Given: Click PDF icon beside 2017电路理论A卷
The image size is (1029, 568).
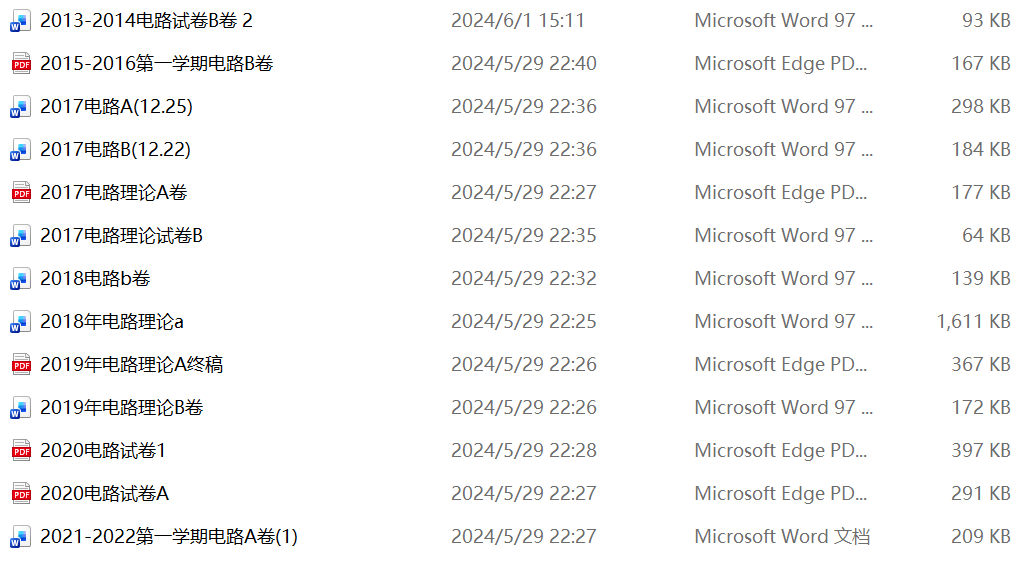Looking at the screenshot, I should (x=20, y=193).
